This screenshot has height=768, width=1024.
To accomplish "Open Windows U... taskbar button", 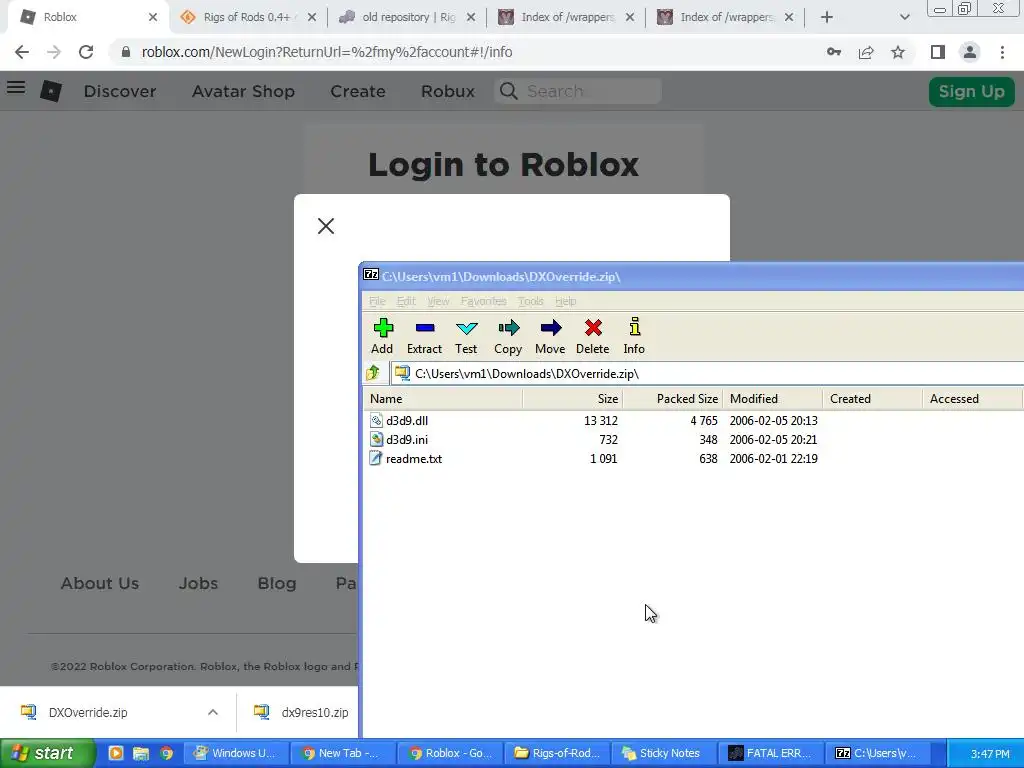I will (235, 753).
